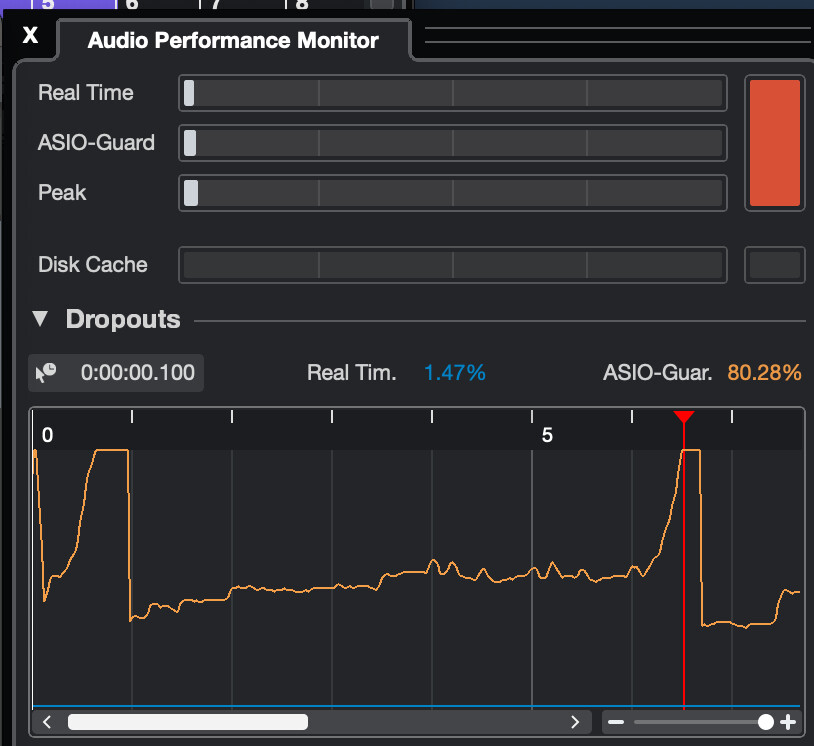Viewport: 814px width, 746px height.
Task: Click the zoom slider handle
Action: pyautogui.click(x=766, y=722)
